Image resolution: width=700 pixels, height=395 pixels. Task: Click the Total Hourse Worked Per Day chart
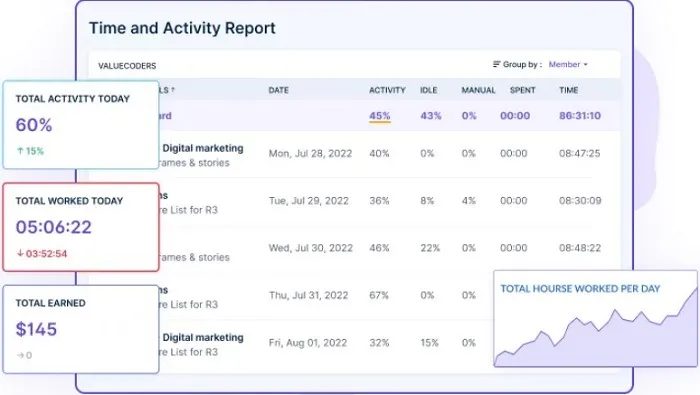click(x=596, y=319)
